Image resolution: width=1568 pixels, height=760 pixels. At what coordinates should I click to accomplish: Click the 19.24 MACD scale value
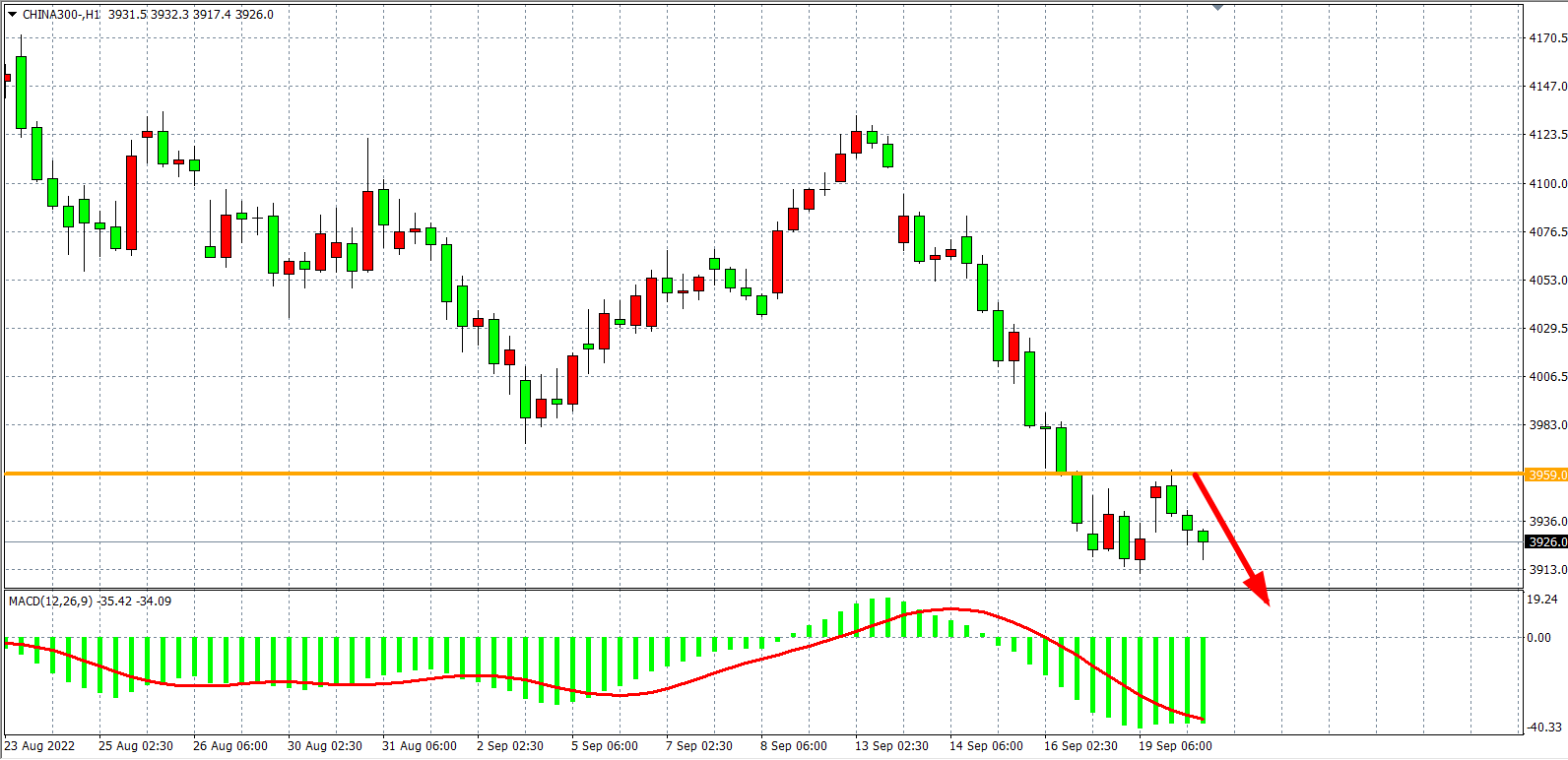coord(1540,600)
